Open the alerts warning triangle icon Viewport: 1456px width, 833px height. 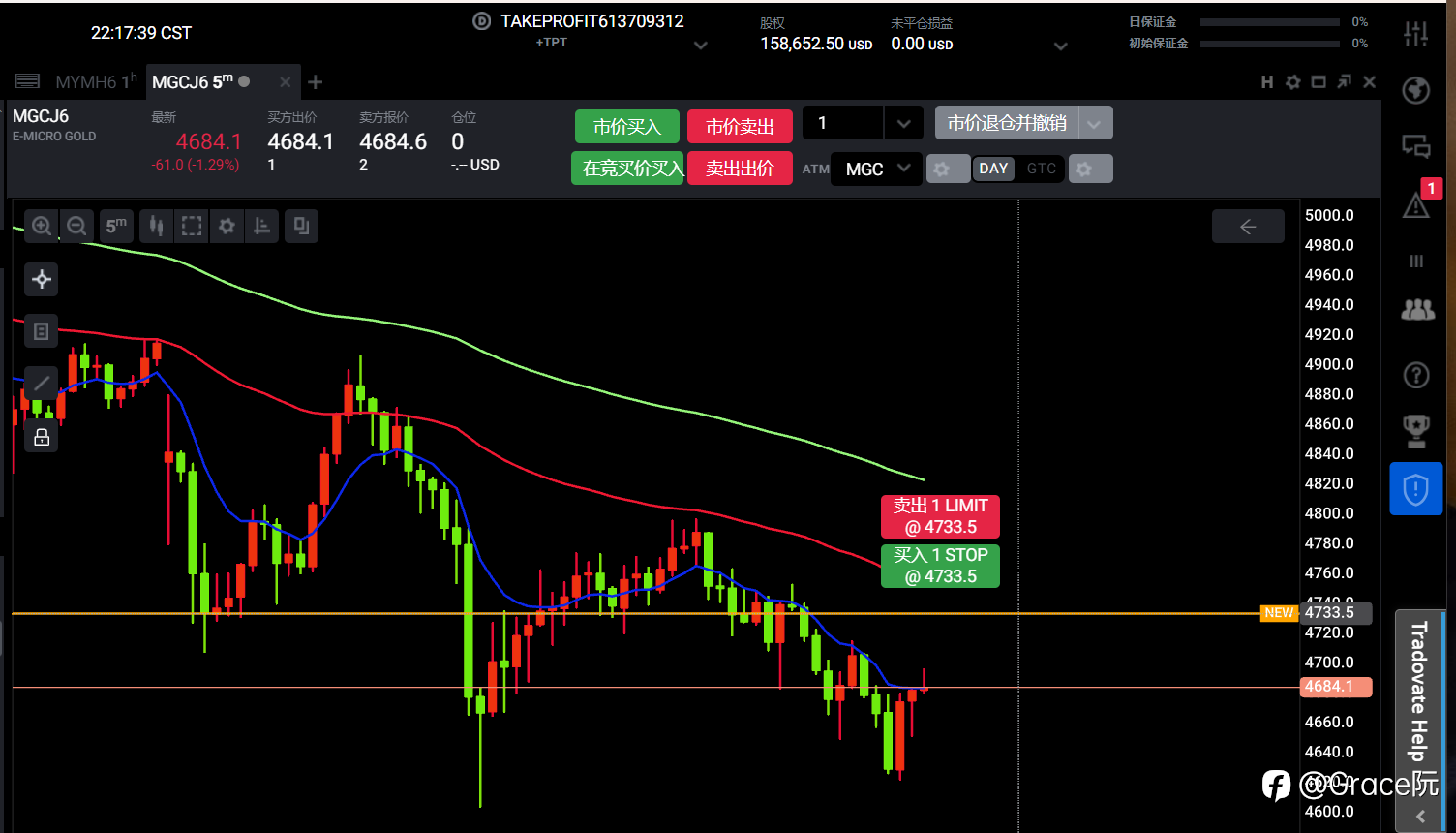click(x=1416, y=203)
